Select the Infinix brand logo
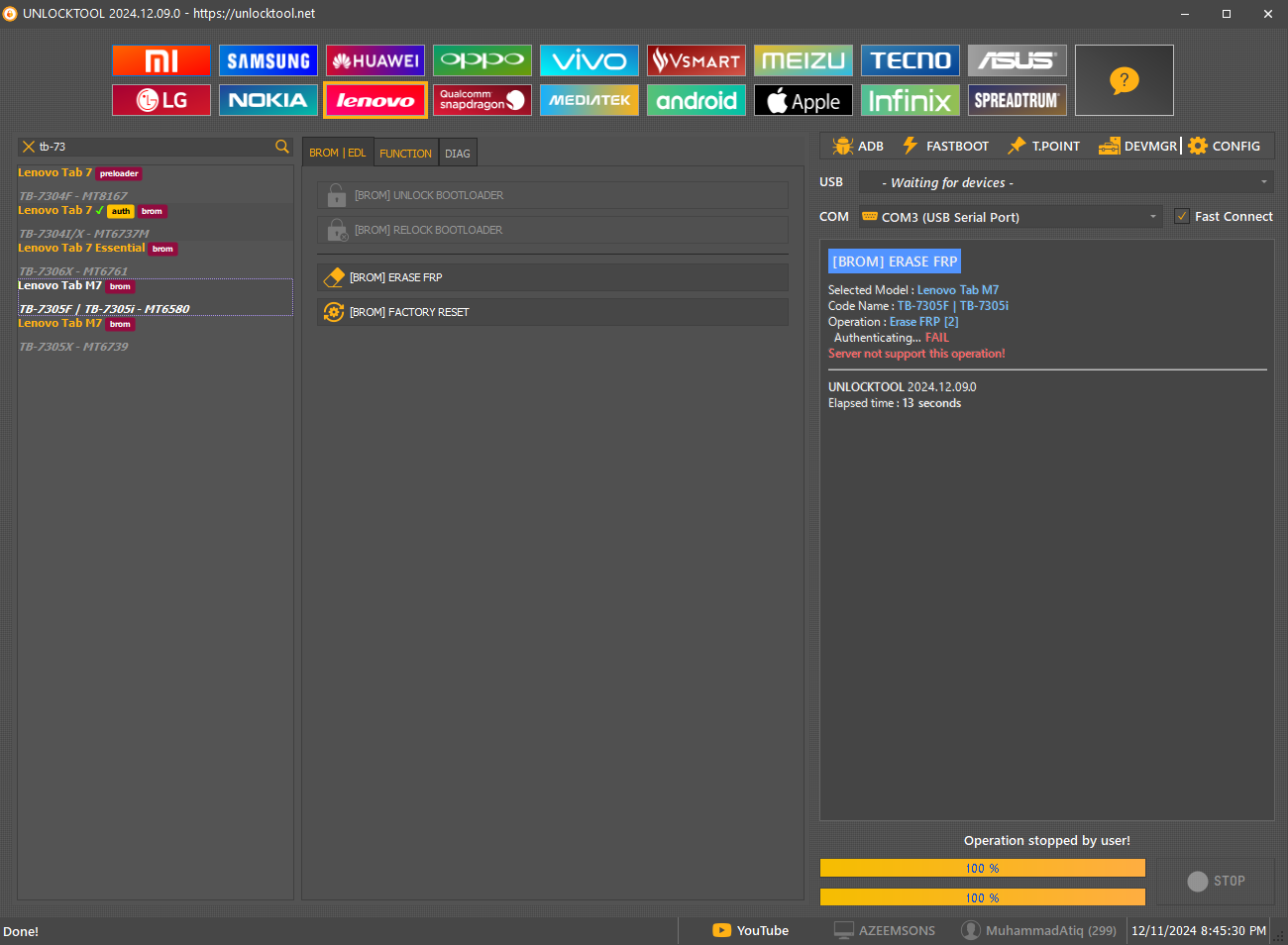Screen dimensions: 1288x945 (911, 100)
